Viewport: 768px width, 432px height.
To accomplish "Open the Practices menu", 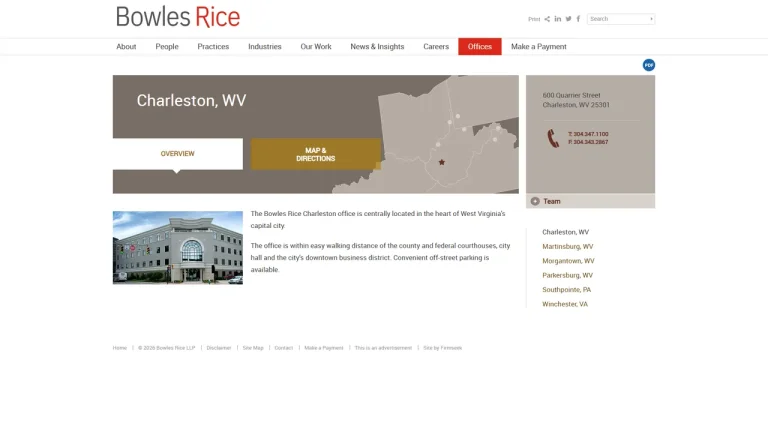I will (213, 47).
